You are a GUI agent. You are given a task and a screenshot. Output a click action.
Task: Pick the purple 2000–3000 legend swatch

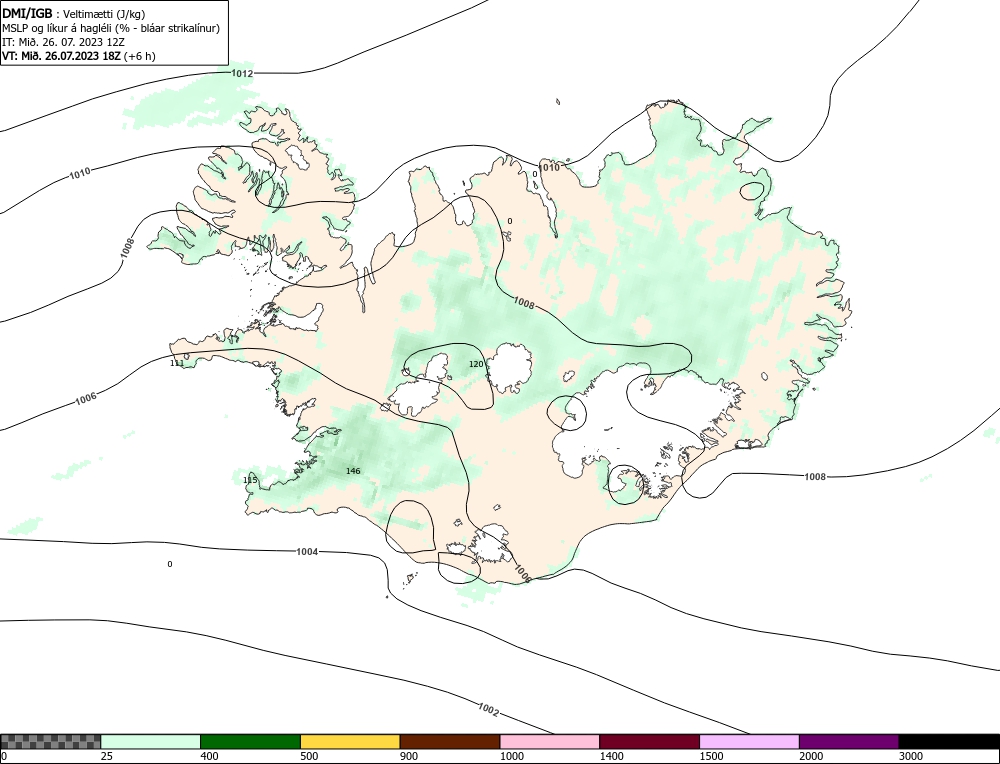point(849,741)
